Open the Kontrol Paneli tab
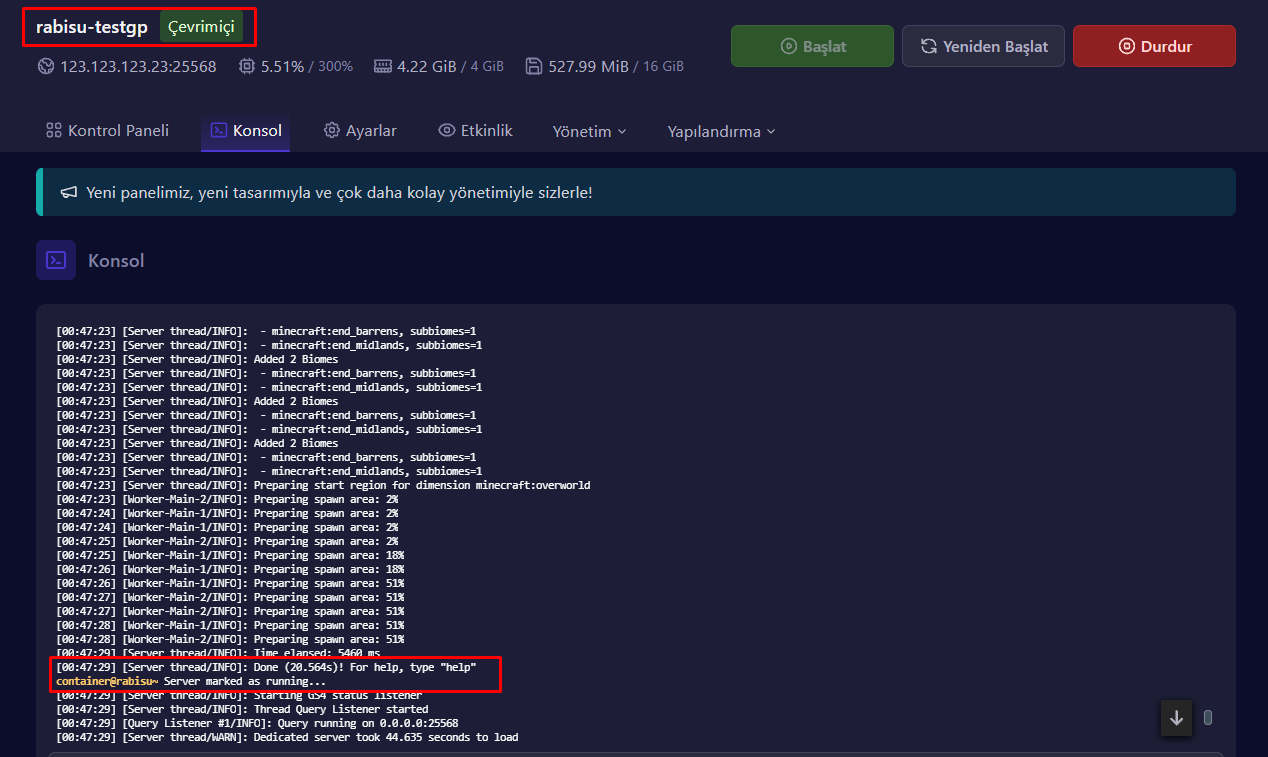The height and width of the screenshot is (757, 1268). pos(107,131)
